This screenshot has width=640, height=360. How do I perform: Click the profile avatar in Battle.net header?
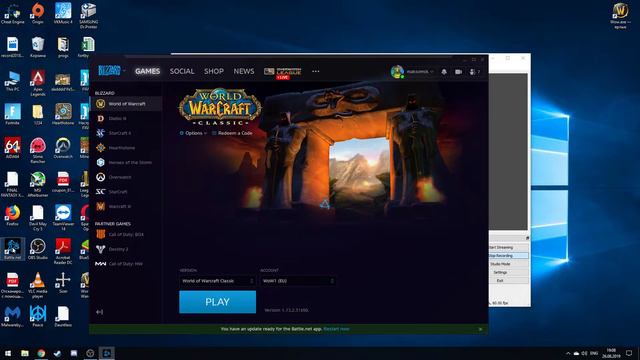point(397,72)
